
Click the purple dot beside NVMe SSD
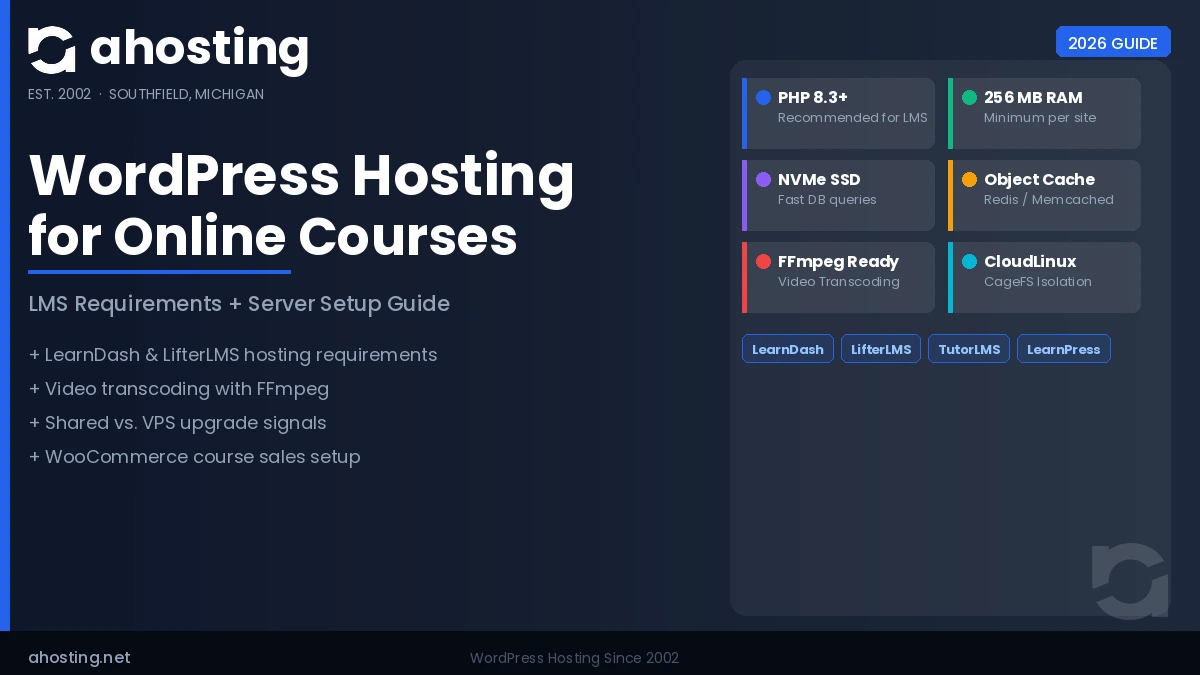tap(764, 180)
